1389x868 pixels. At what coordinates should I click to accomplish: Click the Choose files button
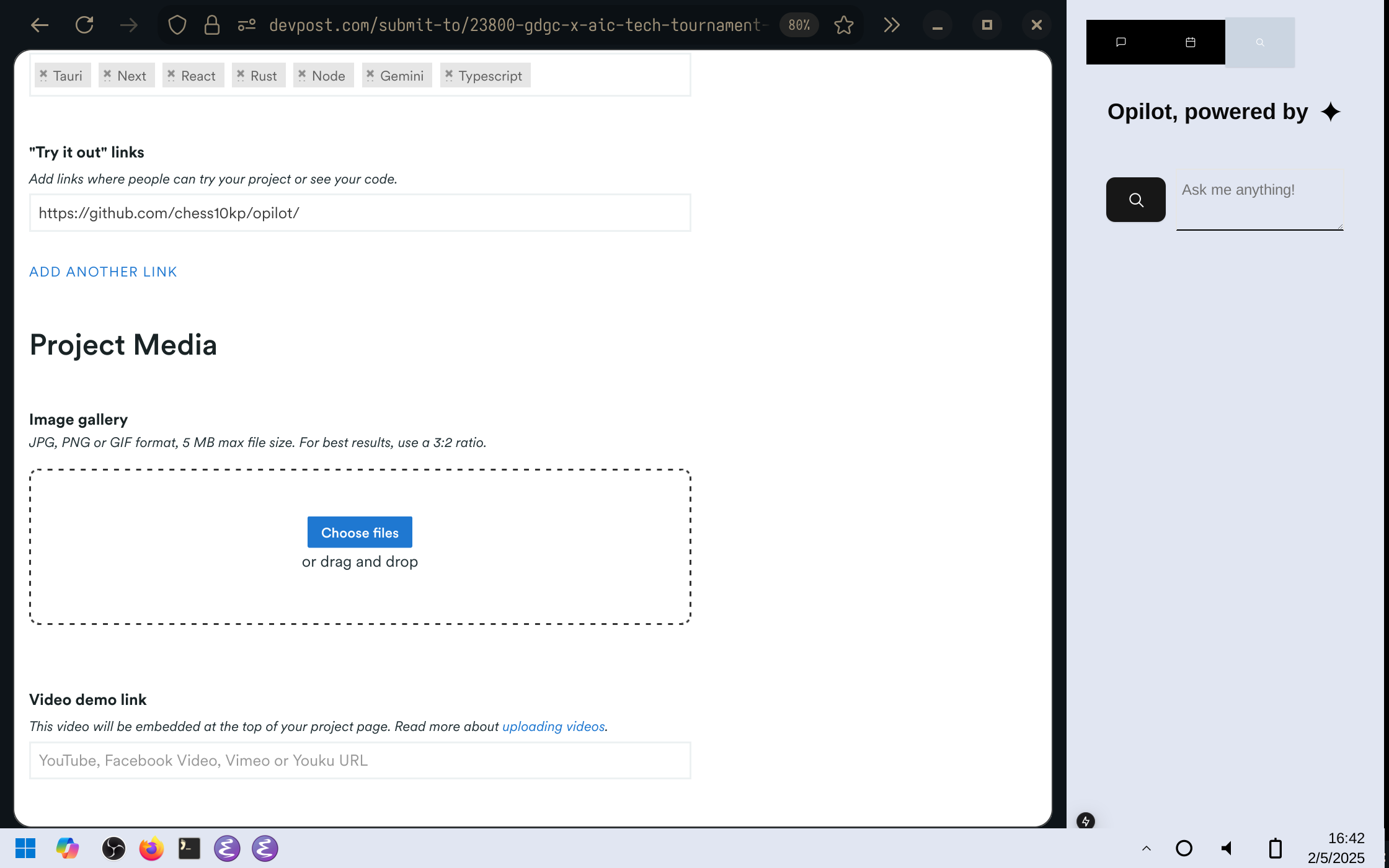(x=360, y=532)
